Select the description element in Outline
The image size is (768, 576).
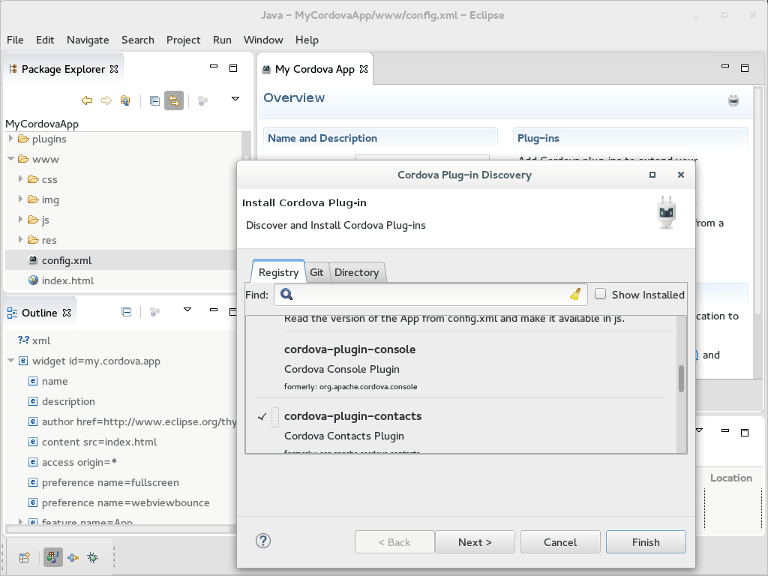pos(68,402)
